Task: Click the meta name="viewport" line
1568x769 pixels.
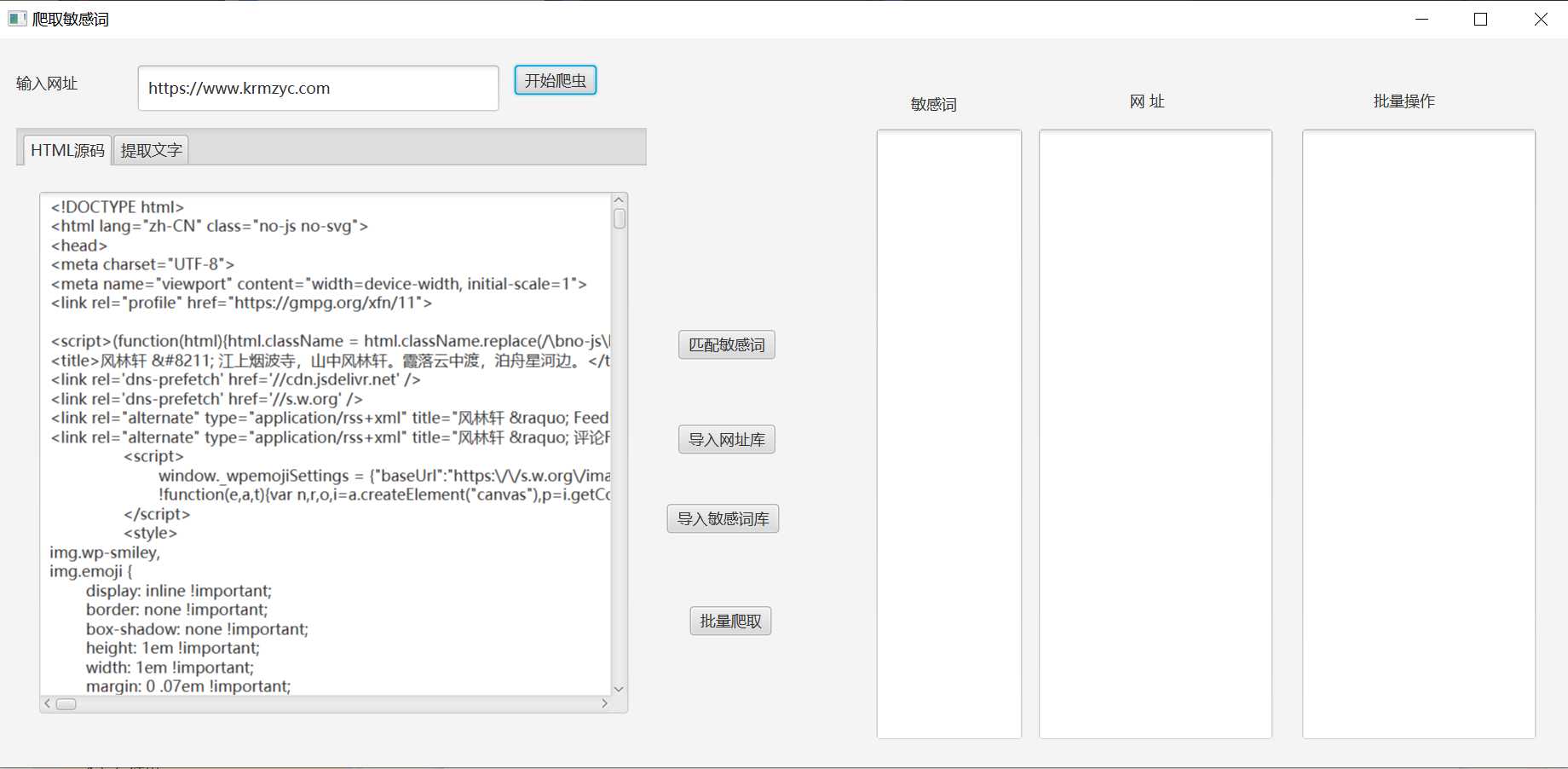Action: [319, 284]
